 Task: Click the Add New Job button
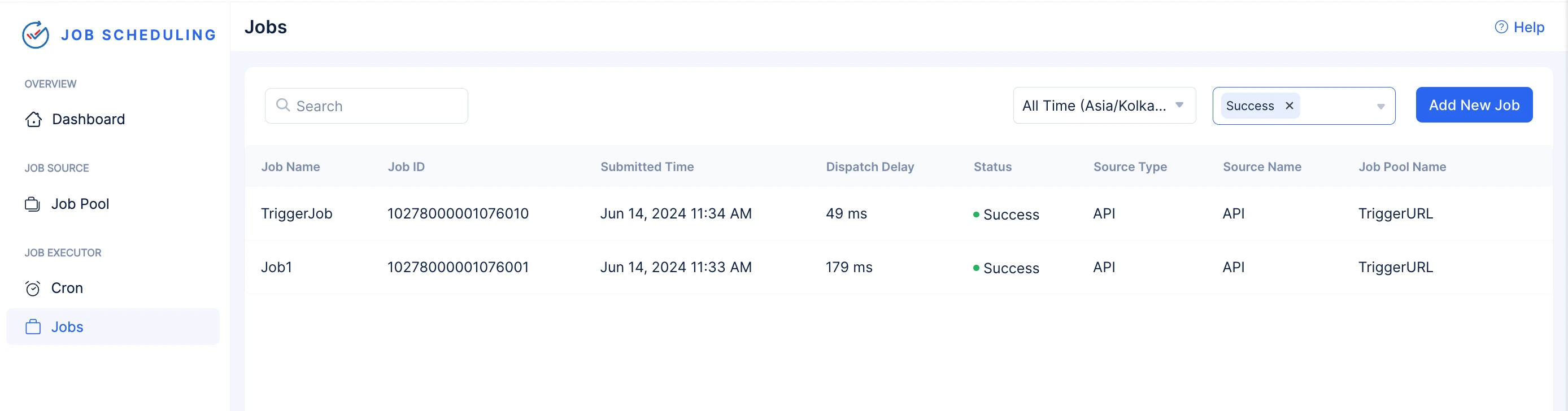coord(1474,105)
